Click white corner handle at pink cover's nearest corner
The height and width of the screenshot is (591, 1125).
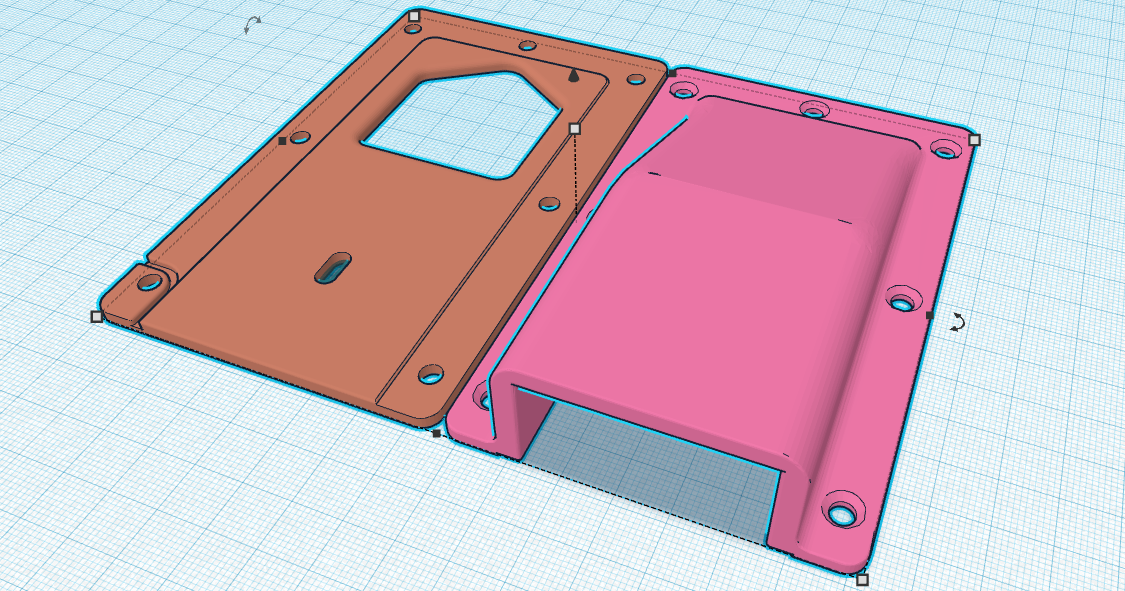point(862,579)
